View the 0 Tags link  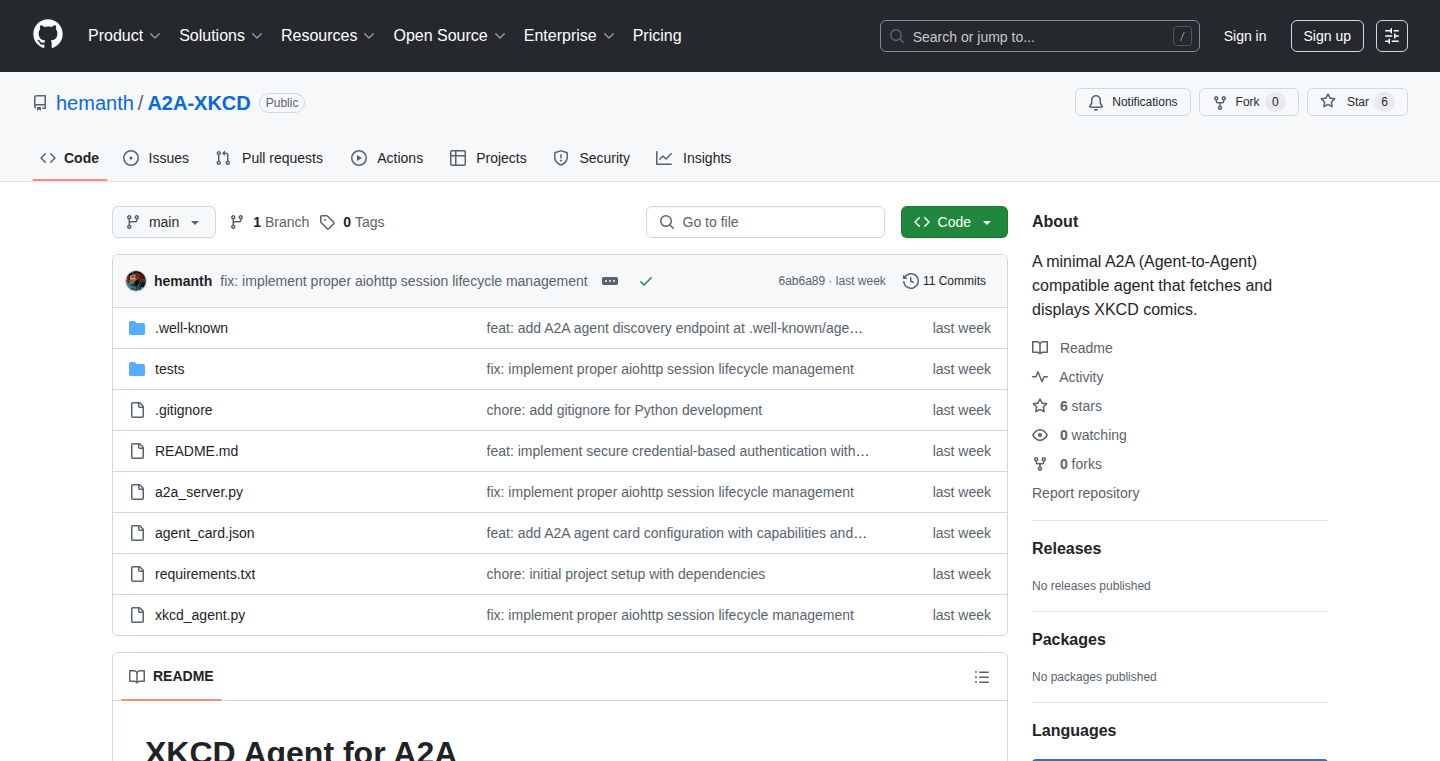click(352, 222)
